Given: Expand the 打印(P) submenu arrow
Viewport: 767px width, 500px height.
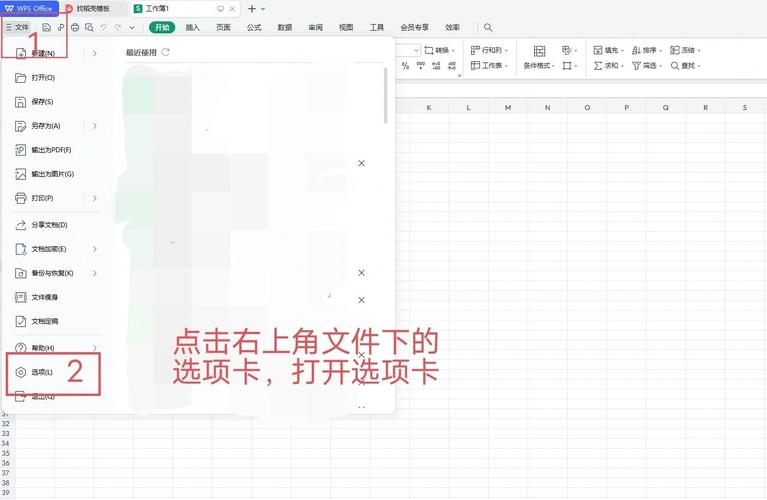Looking at the screenshot, I should tap(95, 198).
